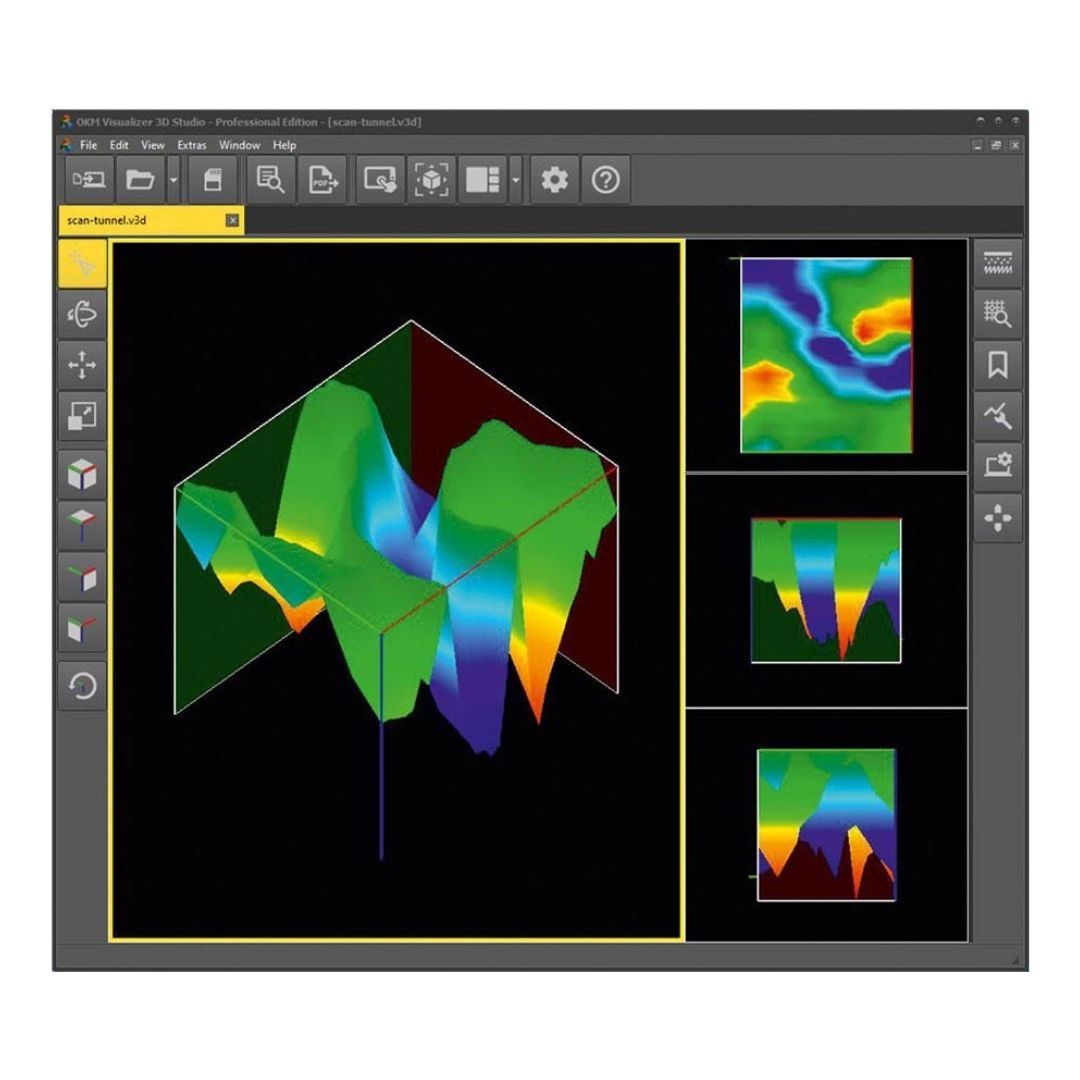Image resolution: width=1080 pixels, height=1080 pixels.
Task: Select the rotate view tool
Action: click(82, 314)
